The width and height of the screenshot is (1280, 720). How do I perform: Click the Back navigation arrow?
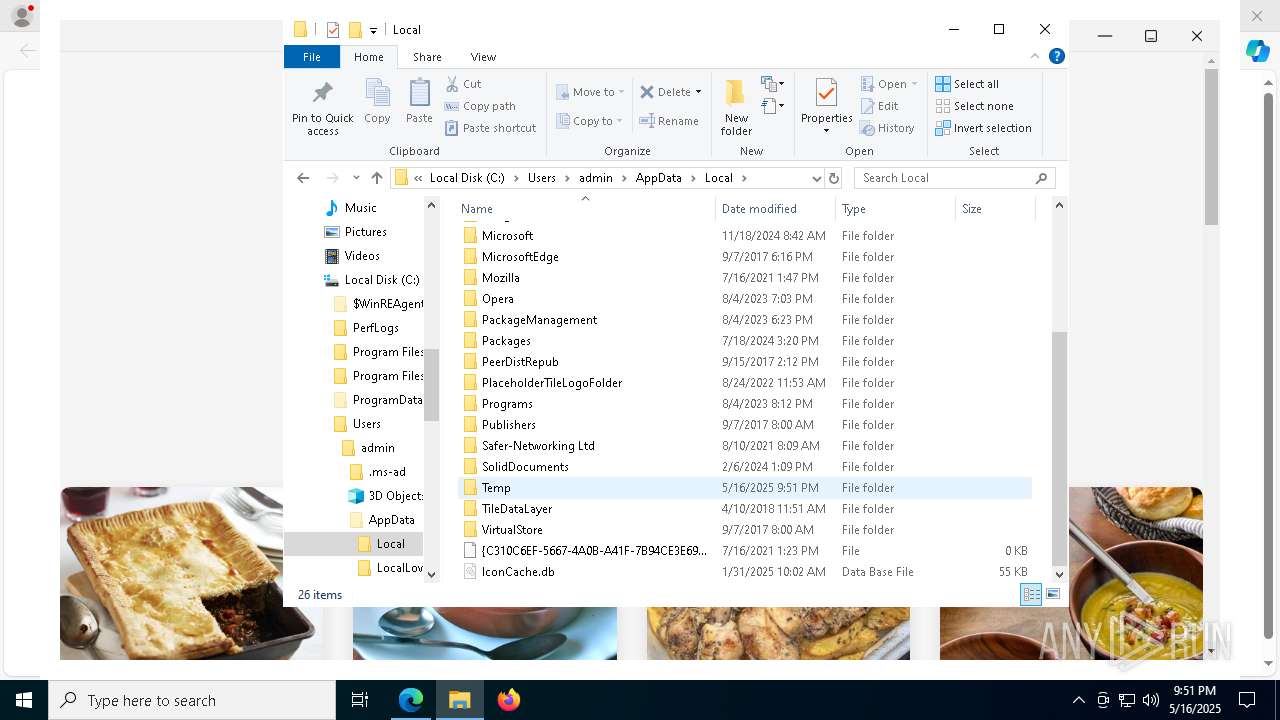(x=303, y=178)
